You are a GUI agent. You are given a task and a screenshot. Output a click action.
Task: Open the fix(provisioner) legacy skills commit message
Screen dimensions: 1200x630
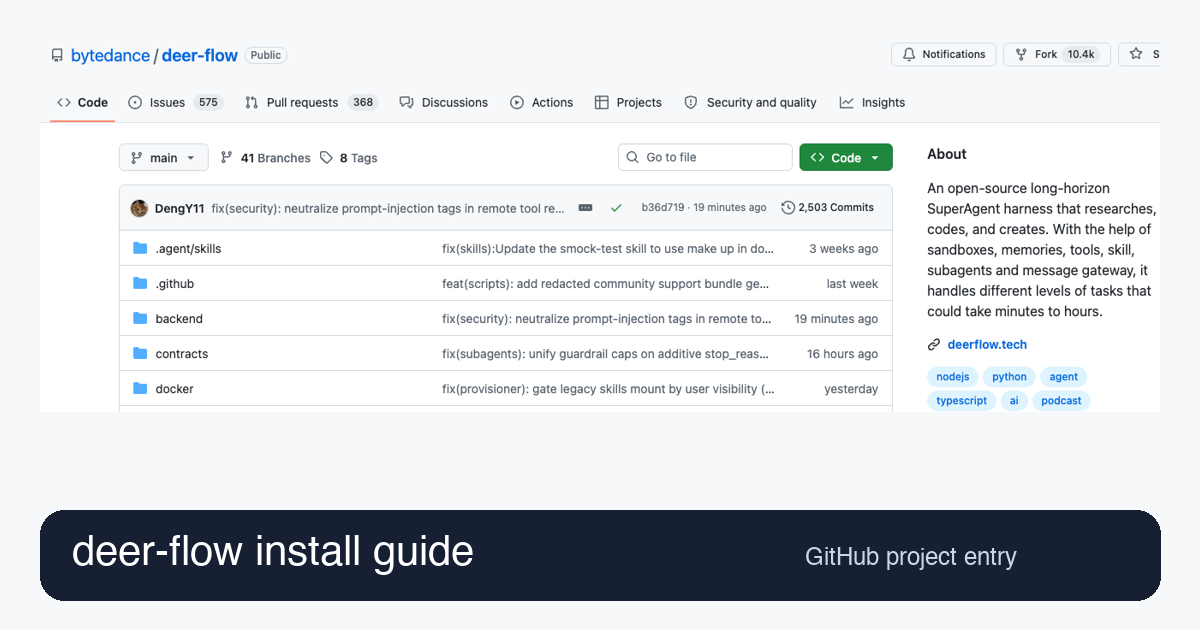608,389
